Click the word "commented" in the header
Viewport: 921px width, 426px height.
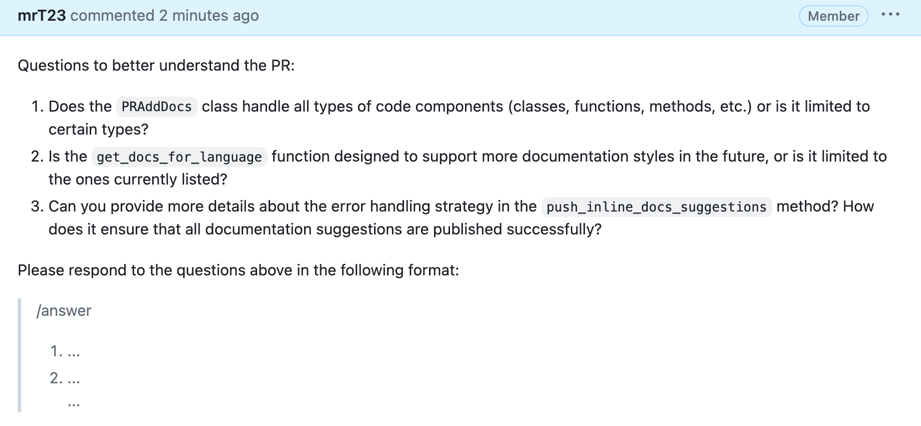click(x=112, y=16)
